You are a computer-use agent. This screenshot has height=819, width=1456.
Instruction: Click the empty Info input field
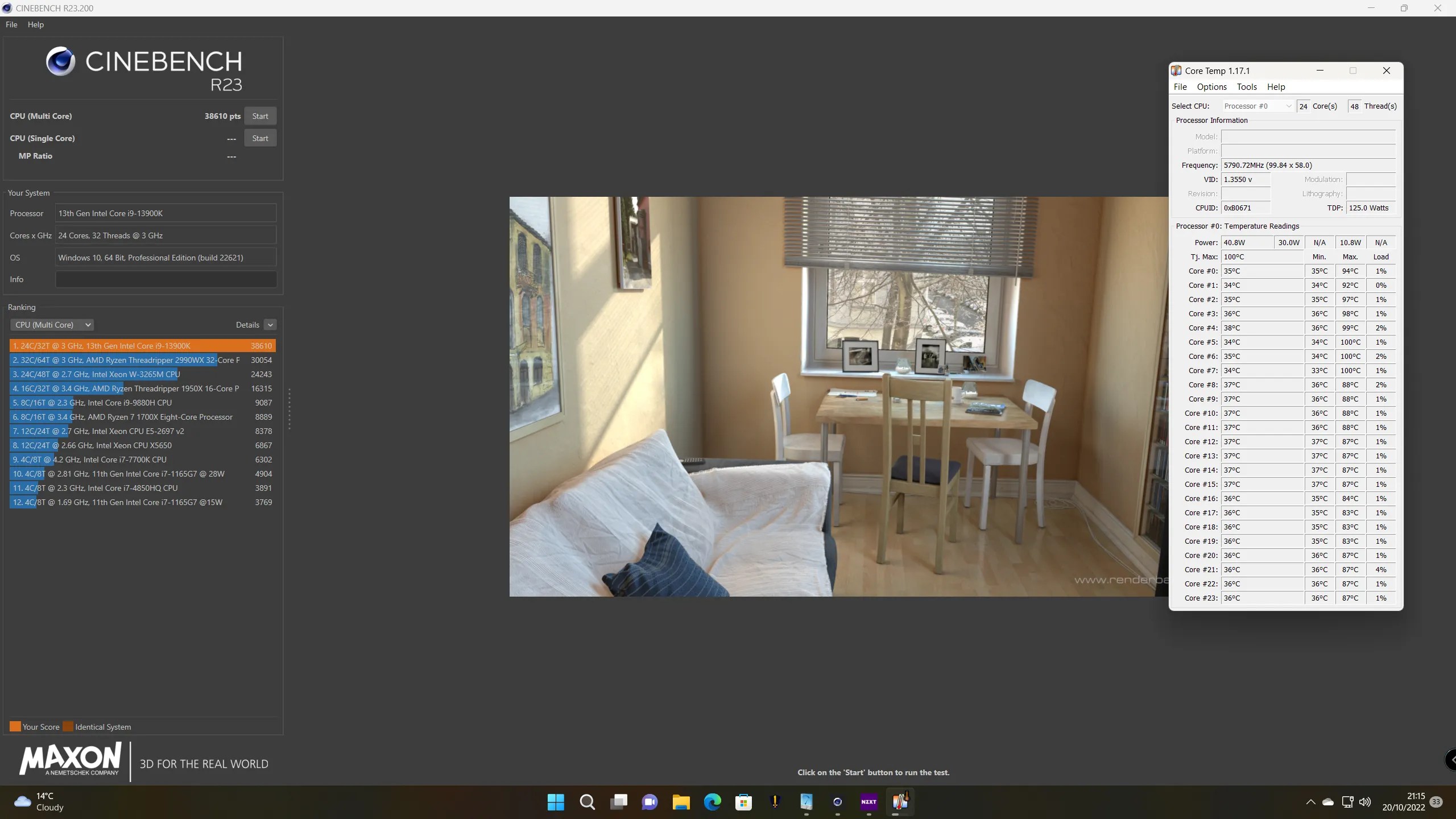click(166, 279)
